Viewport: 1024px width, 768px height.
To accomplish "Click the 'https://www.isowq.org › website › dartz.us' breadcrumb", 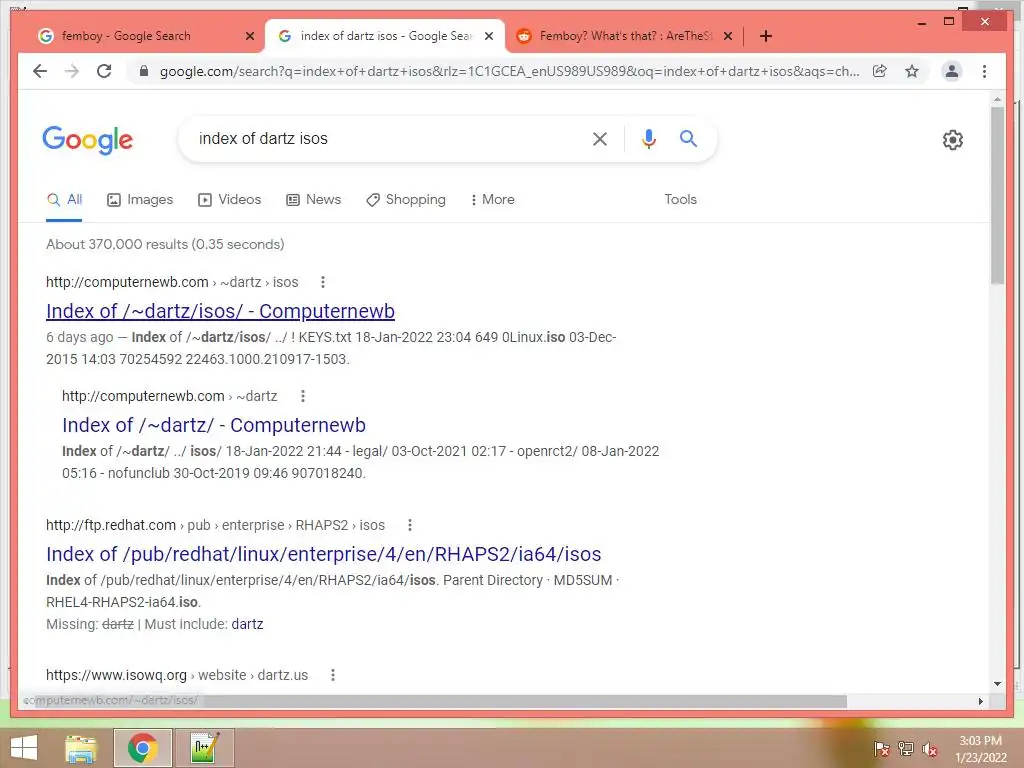I will (x=177, y=675).
